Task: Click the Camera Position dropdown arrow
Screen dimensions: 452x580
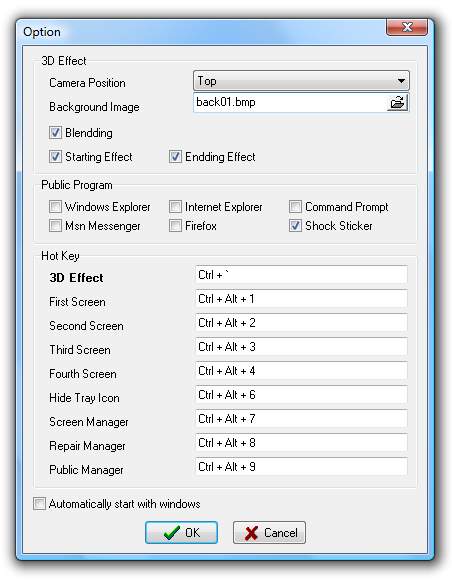Action: click(401, 81)
